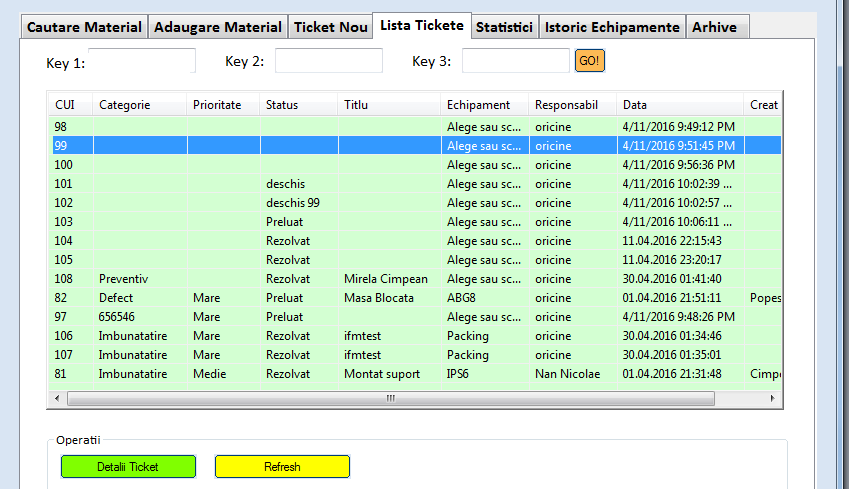Image resolution: width=849 pixels, height=489 pixels.
Task: Click the Status column header
Action: 299,105
